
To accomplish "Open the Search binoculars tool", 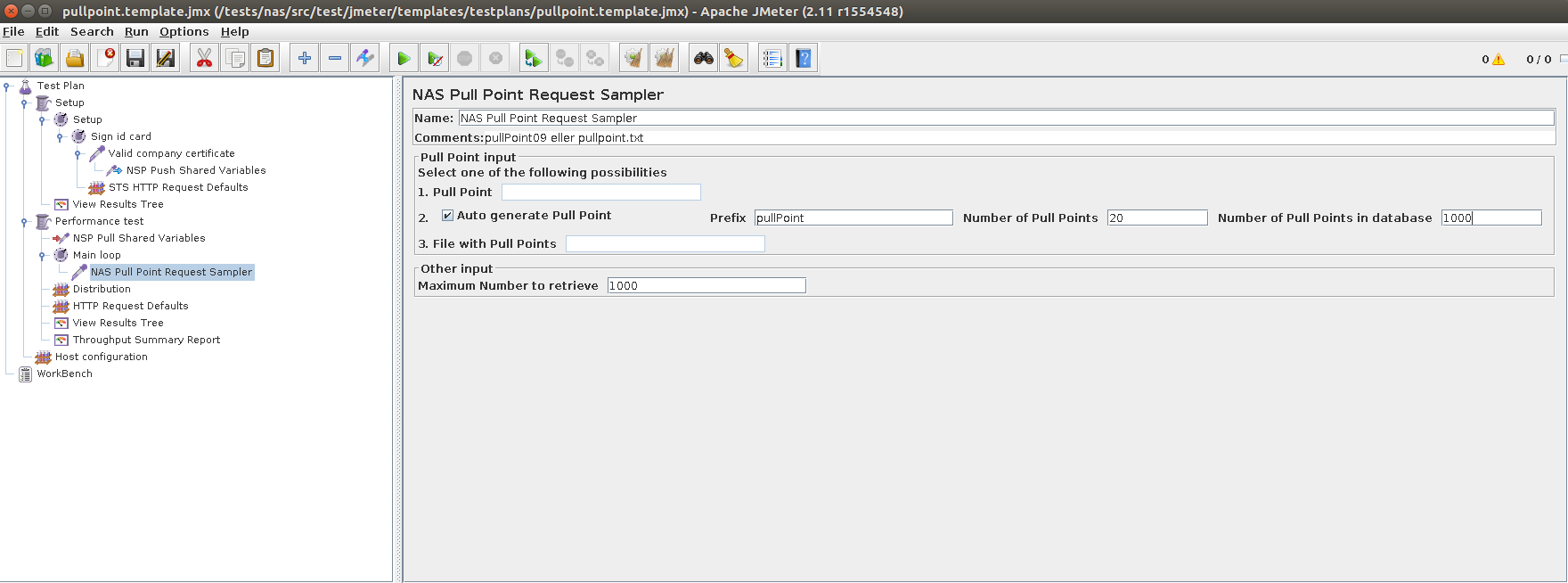I will click(704, 59).
